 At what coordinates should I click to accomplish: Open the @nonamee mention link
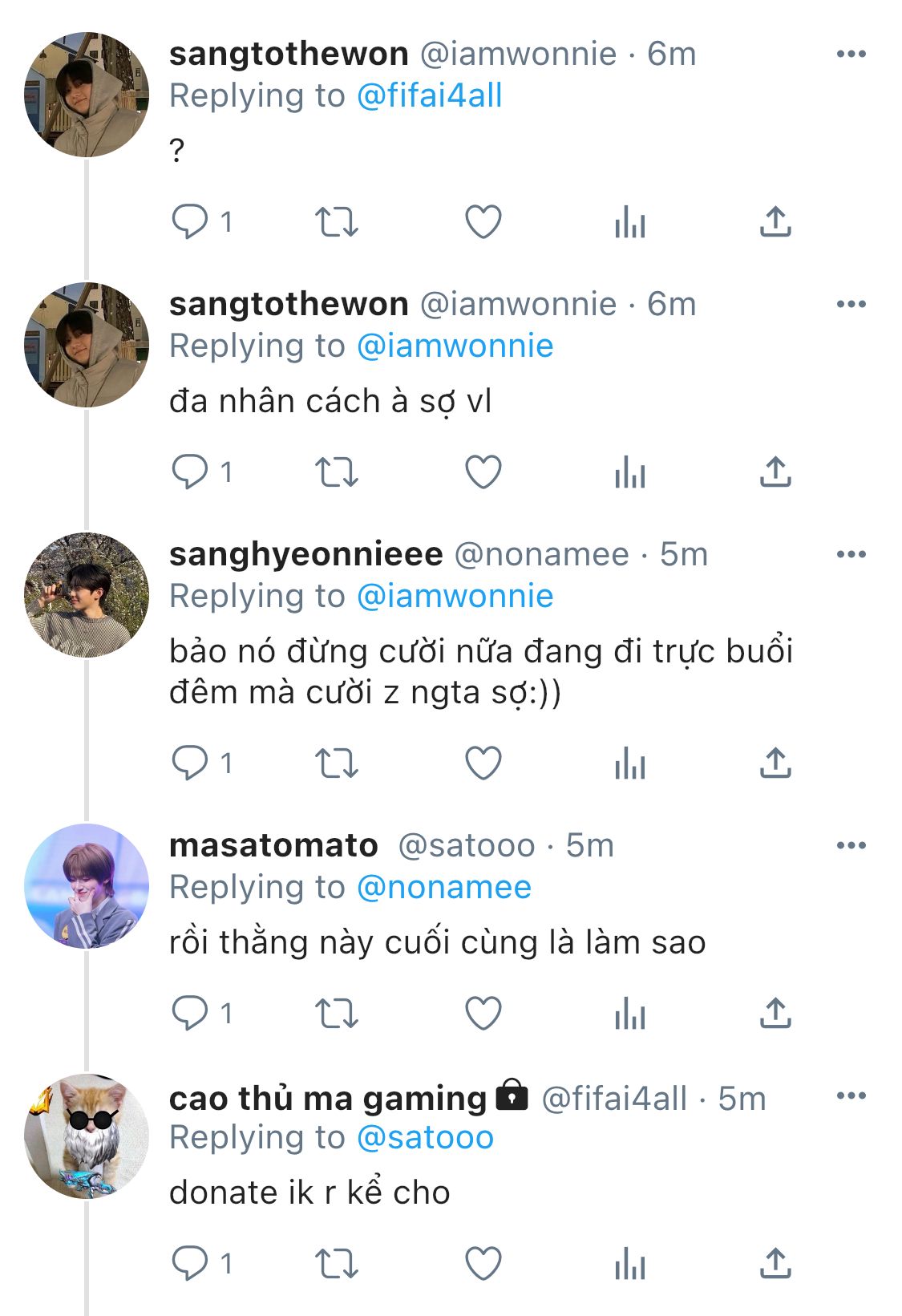pos(443,888)
